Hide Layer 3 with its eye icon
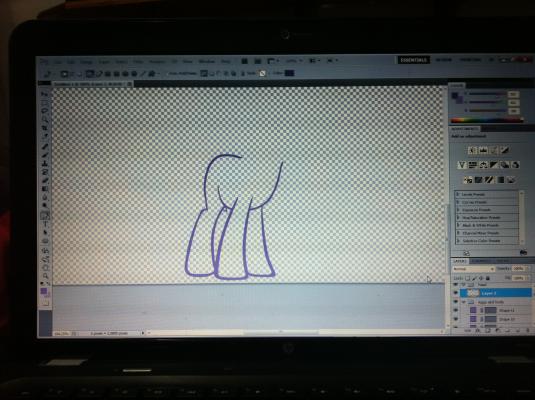Image resolution: width=535 pixels, height=400 pixels. click(456, 293)
